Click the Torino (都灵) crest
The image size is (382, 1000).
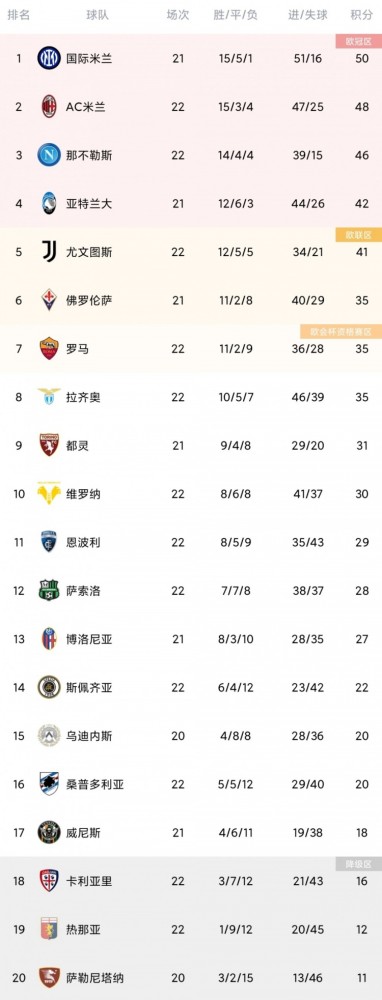(x=49, y=445)
